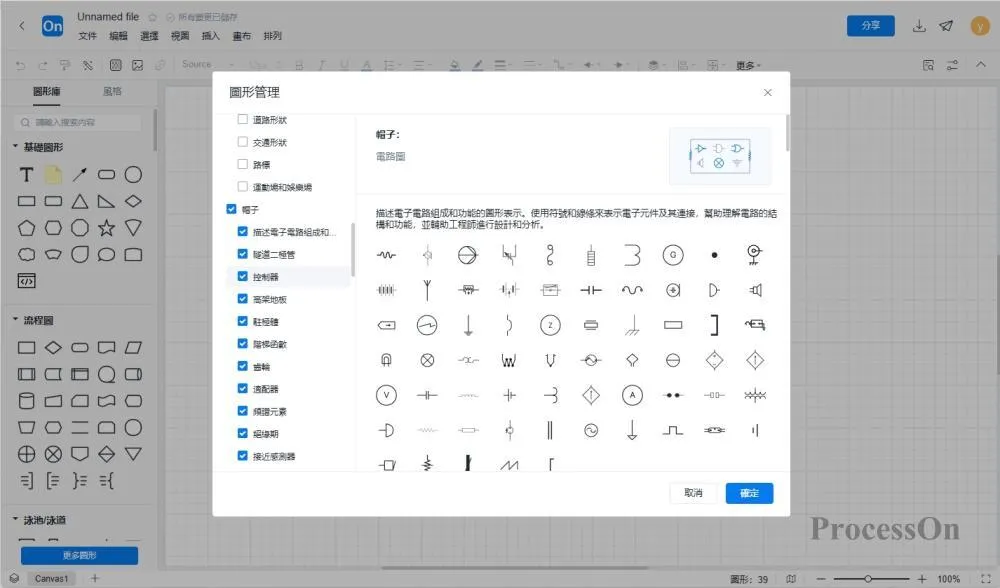1000x588 pixels.
Task: Check the 路標 checkbox
Action: pos(242,164)
